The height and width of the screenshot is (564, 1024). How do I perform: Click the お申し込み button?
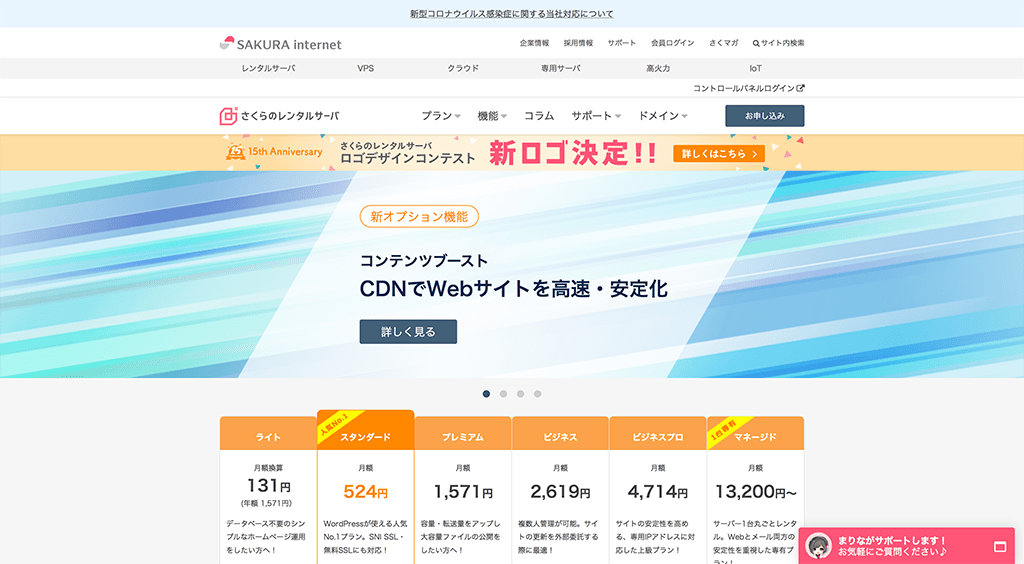(x=765, y=116)
